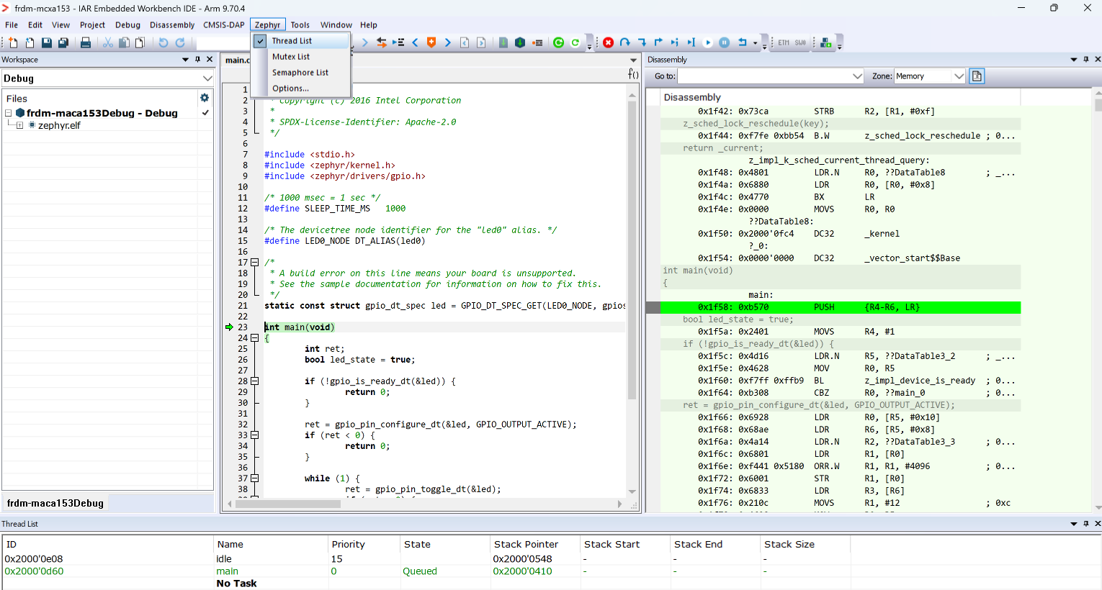Click the Step Out debug icon
The image size is (1102, 590).
tap(658, 43)
